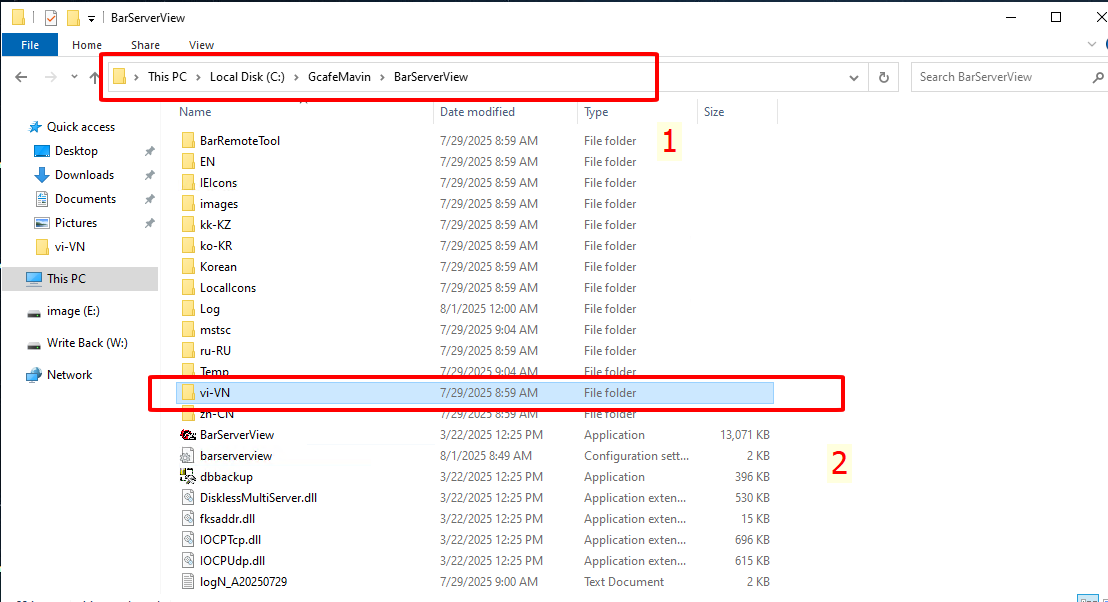Select the vi-VN folder in file list

(215, 393)
